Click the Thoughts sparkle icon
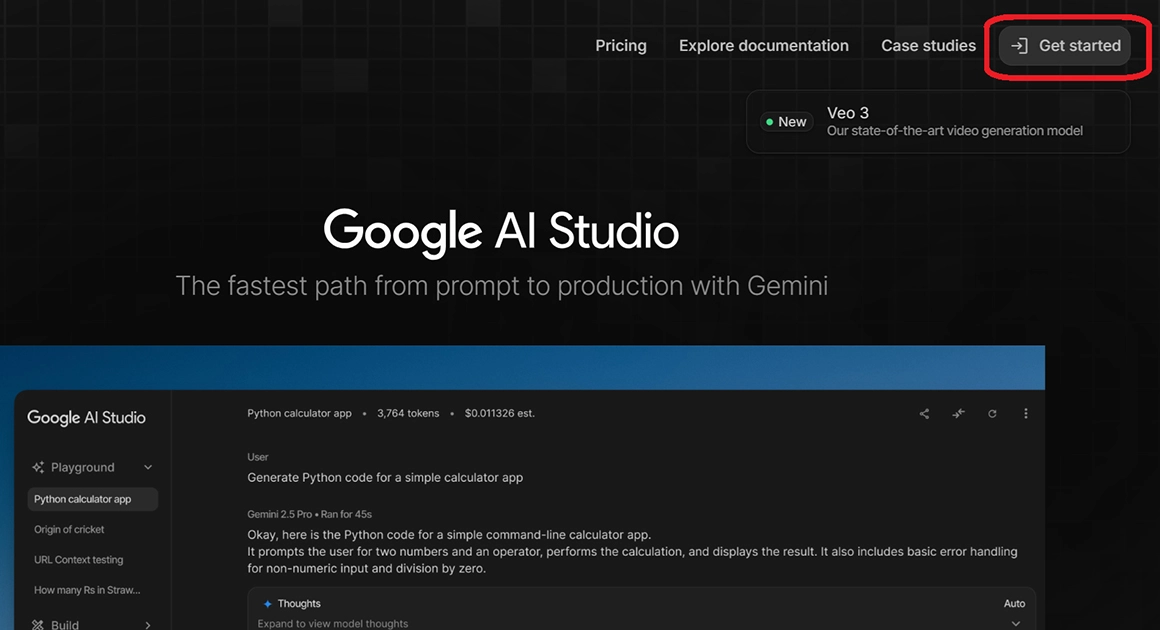 tap(268, 604)
